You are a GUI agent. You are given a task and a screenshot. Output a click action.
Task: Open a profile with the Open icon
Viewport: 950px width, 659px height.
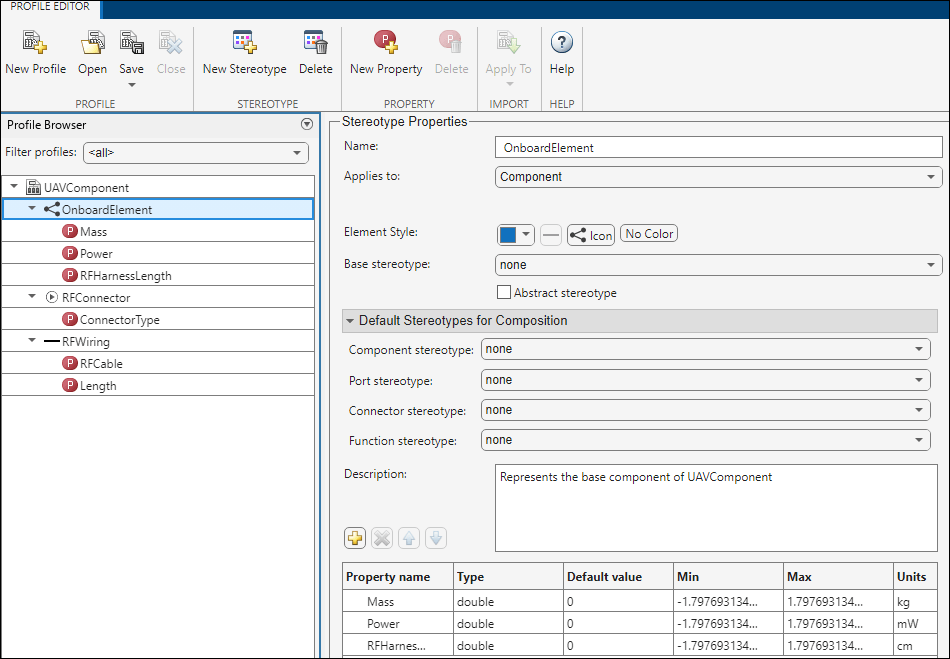pos(93,42)
